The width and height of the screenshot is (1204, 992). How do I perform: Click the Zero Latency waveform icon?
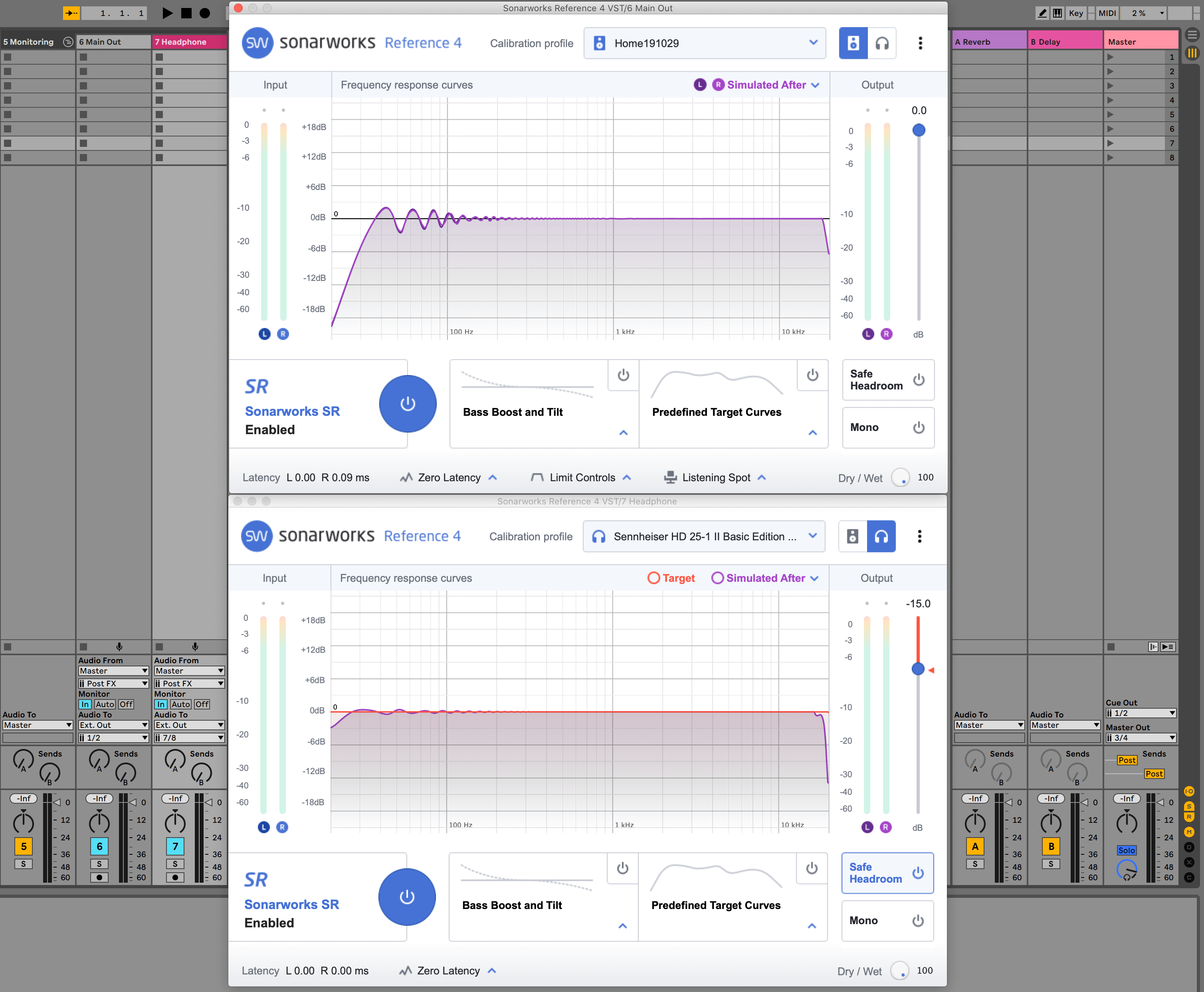pyautogui.click(x=407, y=477)
